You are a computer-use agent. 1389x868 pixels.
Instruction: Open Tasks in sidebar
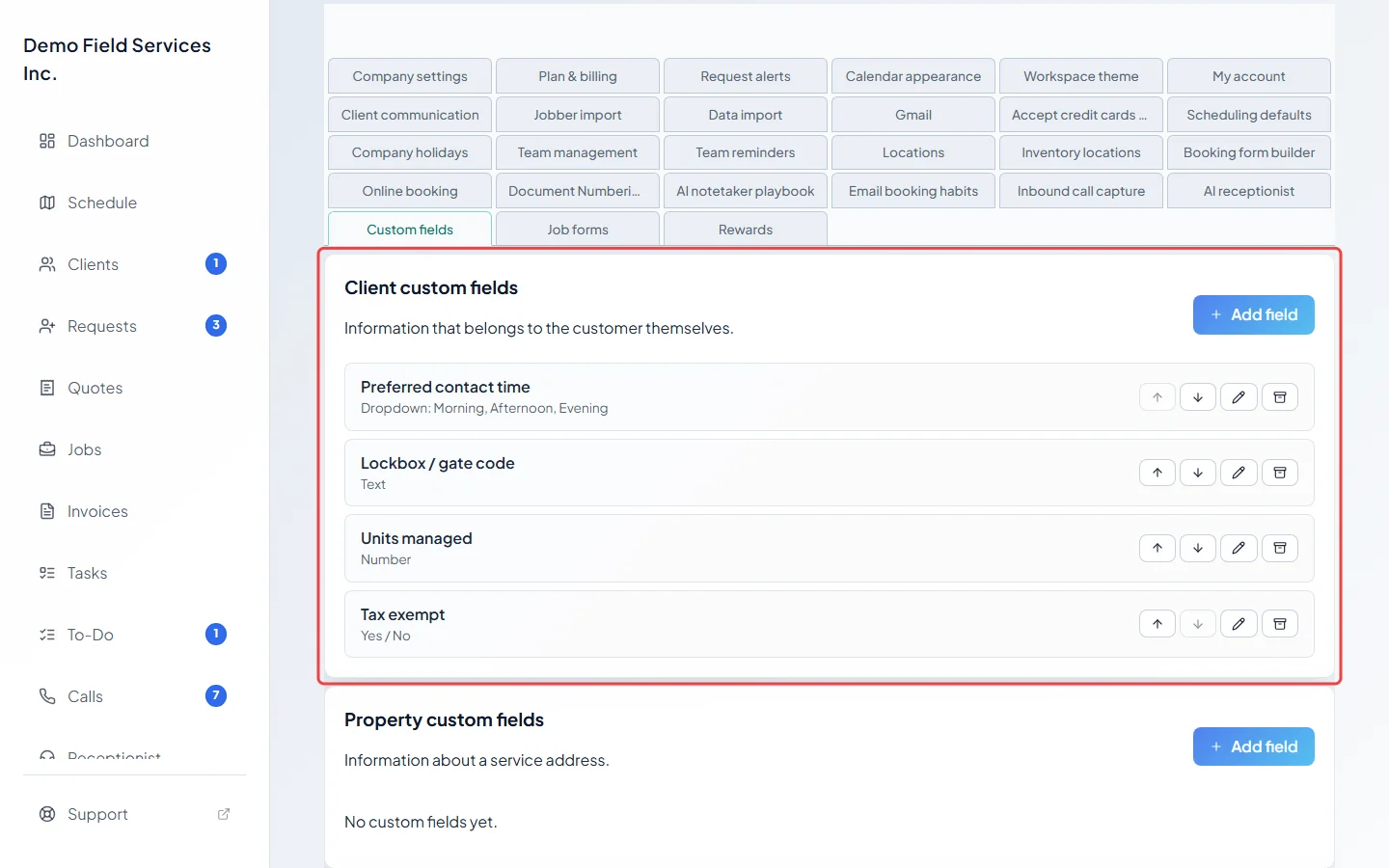coord(135,573)
